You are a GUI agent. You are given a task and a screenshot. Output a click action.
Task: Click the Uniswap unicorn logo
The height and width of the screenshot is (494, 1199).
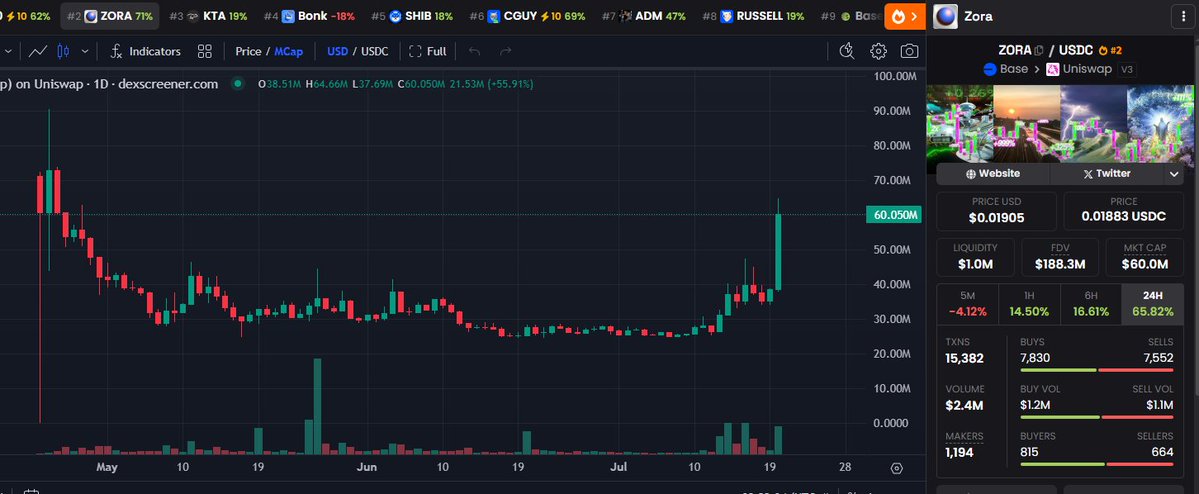tap(1052, 69)
